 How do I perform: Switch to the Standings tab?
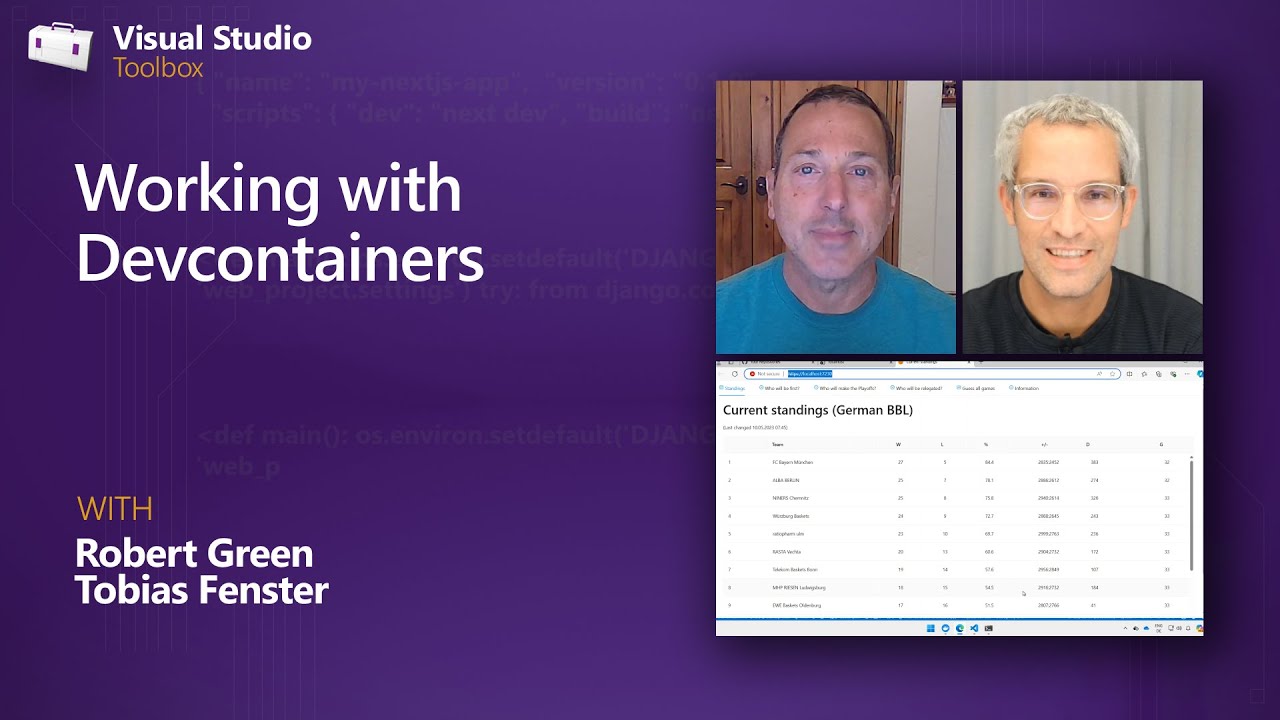732,388
